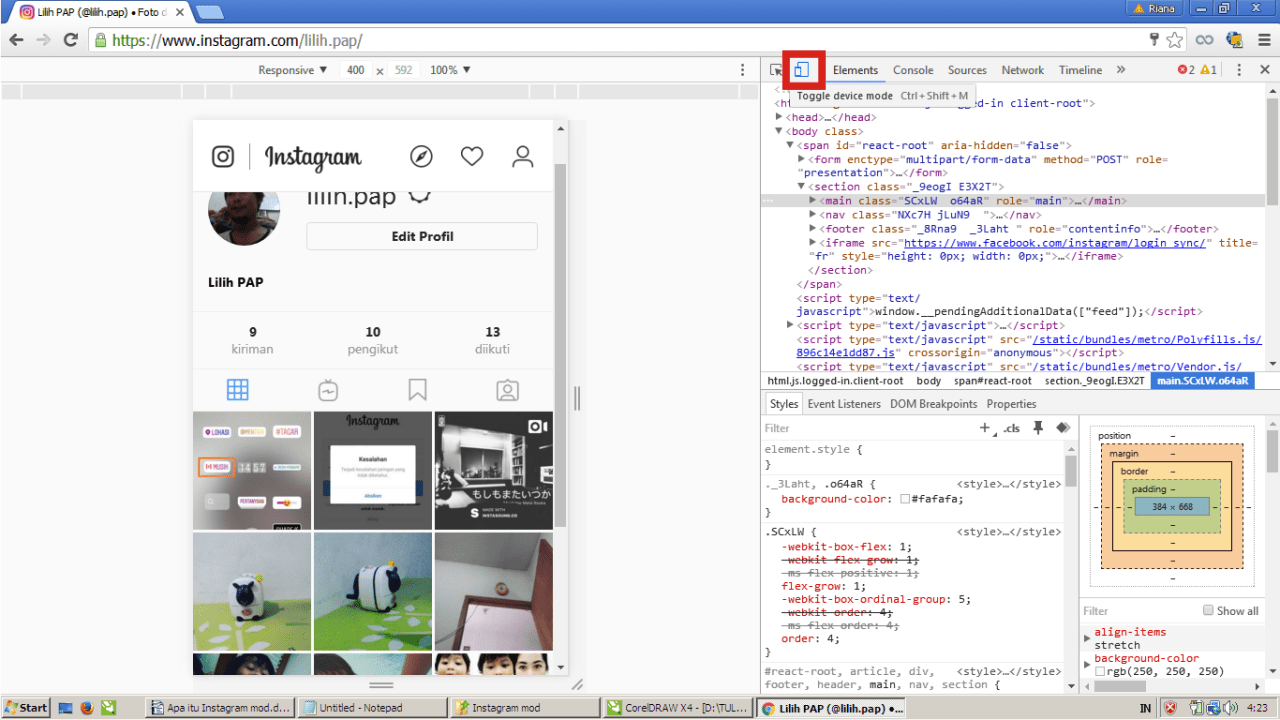Click the Instagram camera logo icon
Viewport: 1280px width, 720px height.
(223, 157)
